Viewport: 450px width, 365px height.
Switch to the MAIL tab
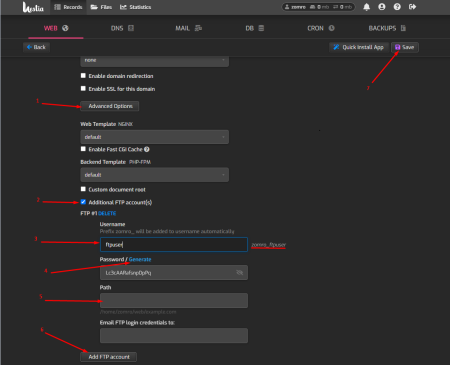click(188, 28)
